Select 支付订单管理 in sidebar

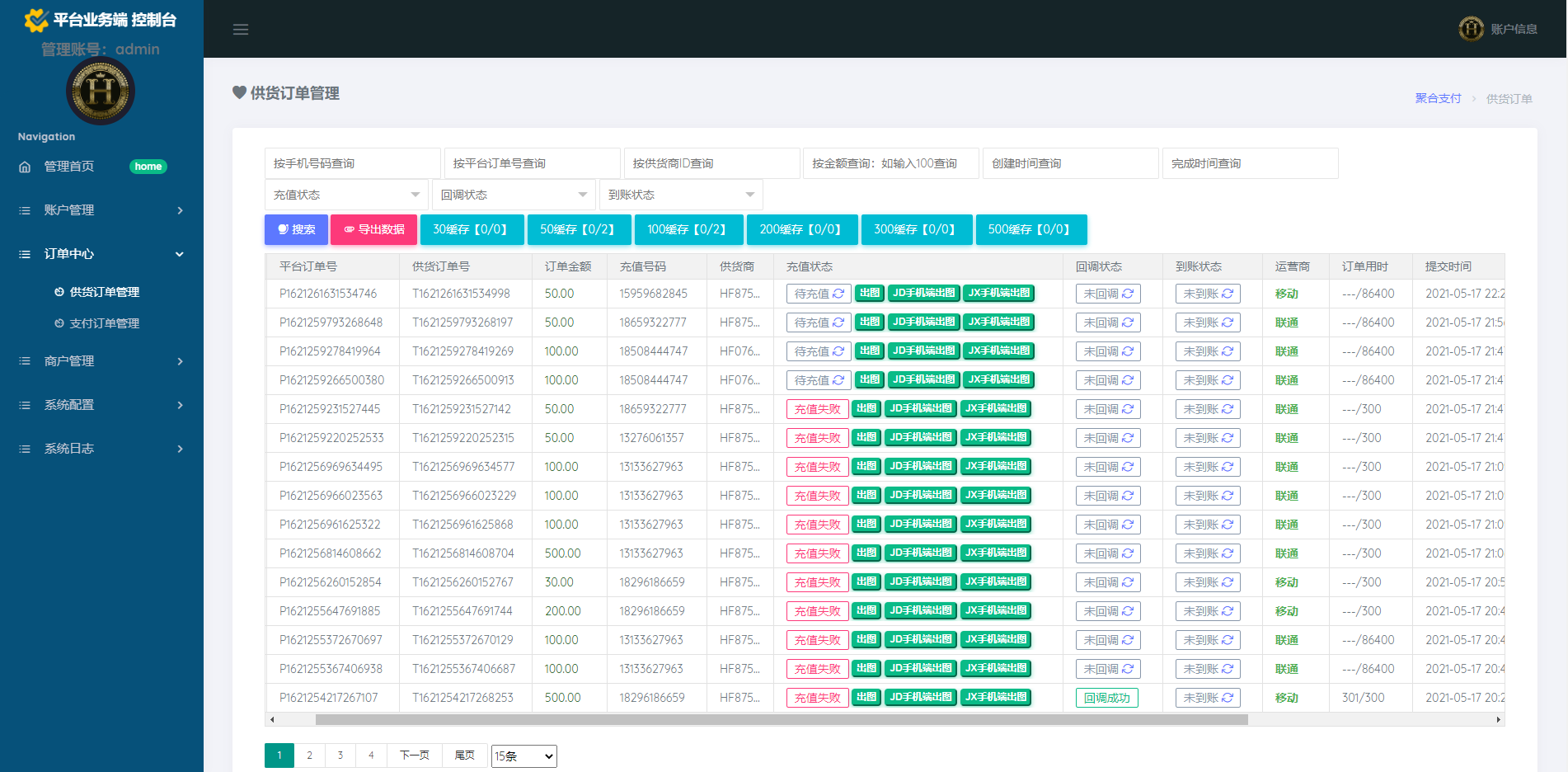click(x=103, y=322)
